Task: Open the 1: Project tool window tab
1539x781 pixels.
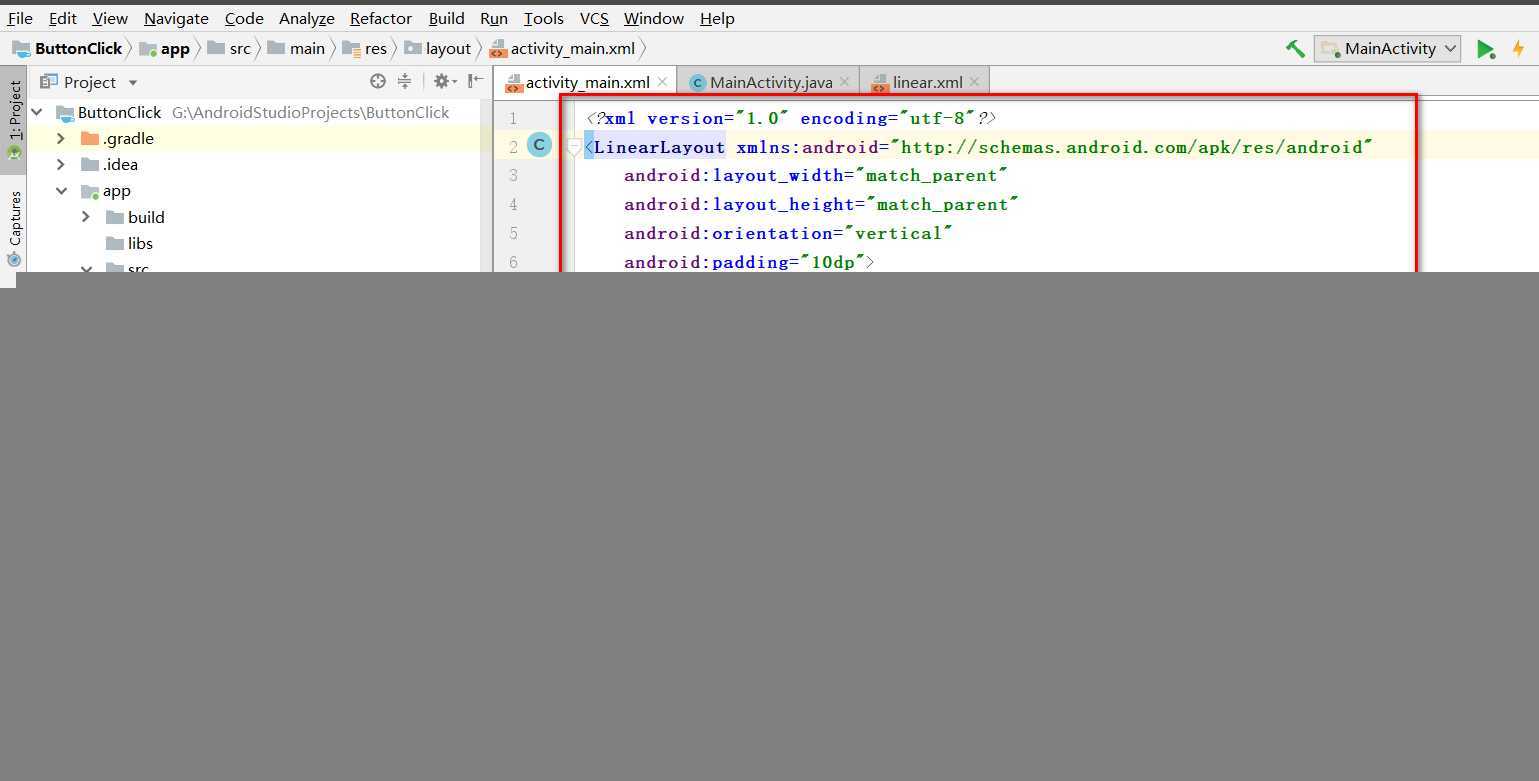Action: (x=14, y=120)
